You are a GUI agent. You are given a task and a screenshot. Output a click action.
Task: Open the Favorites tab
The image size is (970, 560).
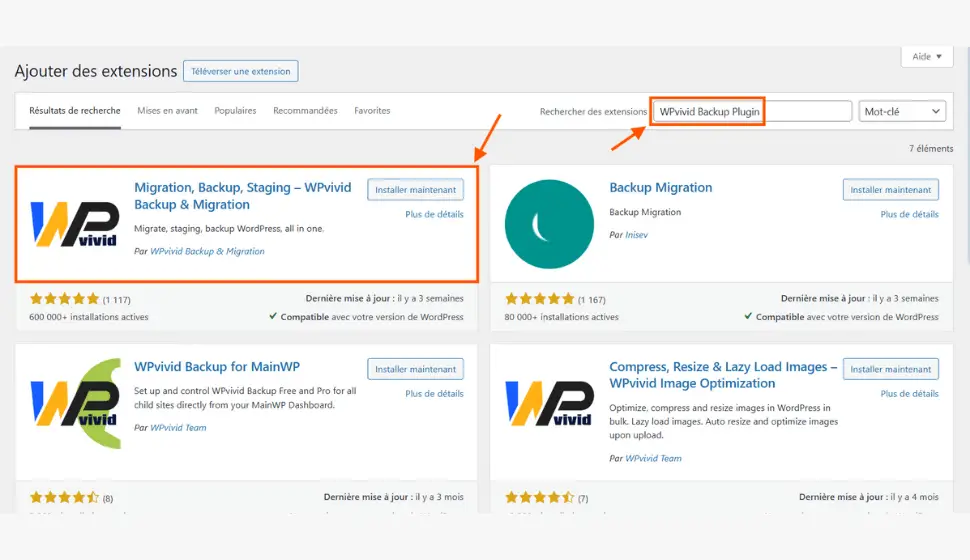click(372, 111)
